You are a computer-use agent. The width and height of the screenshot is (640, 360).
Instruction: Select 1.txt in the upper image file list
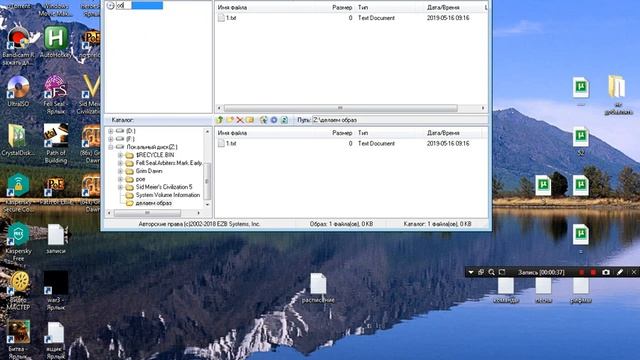(x=231, y=18)
